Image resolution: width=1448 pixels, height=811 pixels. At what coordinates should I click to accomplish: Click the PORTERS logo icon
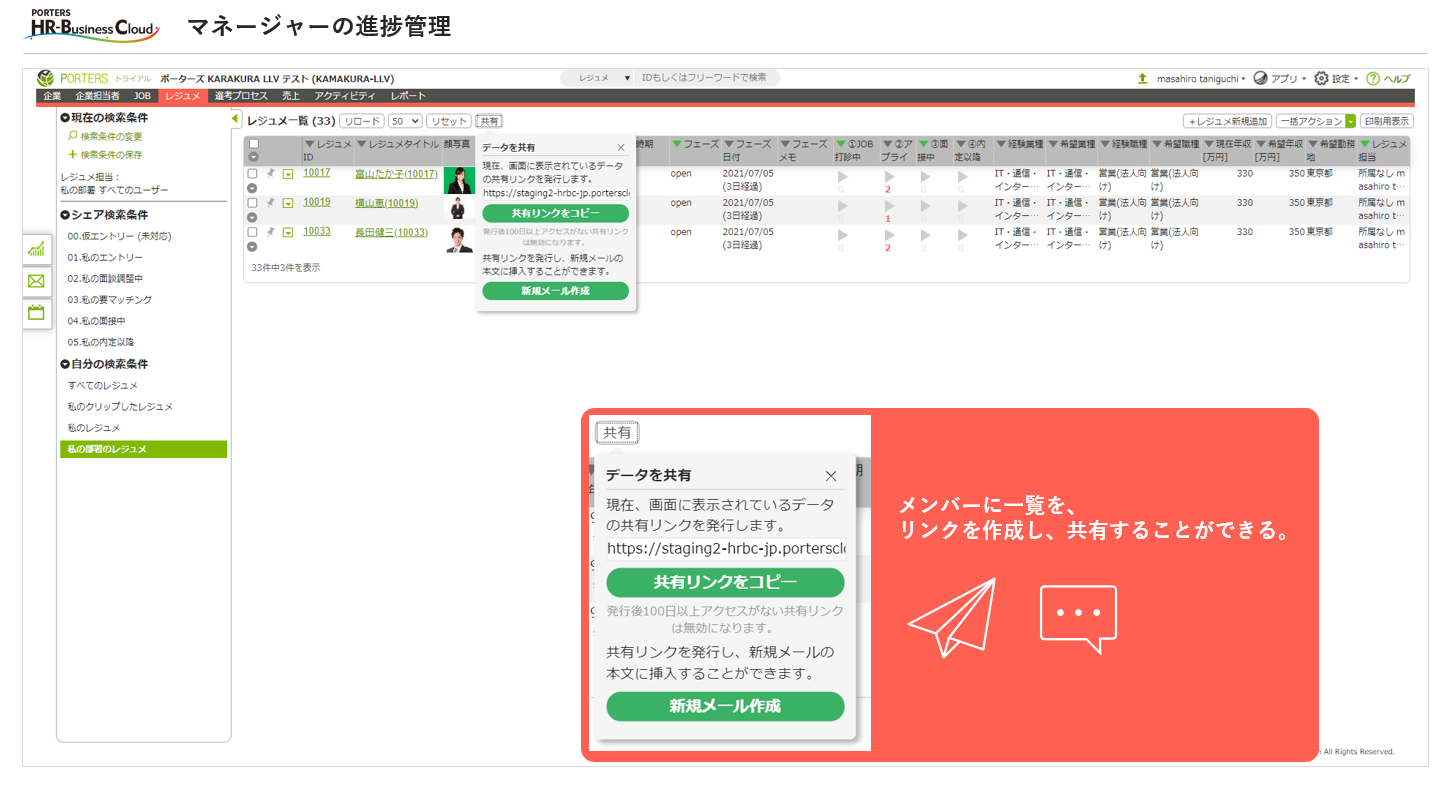pos(45,78)
